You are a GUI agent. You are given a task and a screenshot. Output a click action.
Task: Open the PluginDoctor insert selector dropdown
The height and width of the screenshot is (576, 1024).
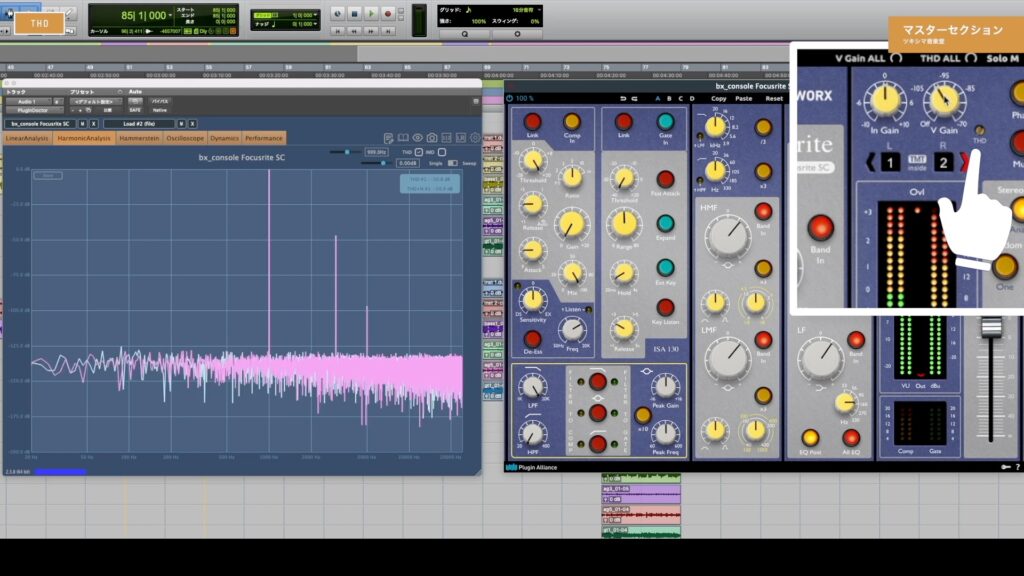(34, 110)
